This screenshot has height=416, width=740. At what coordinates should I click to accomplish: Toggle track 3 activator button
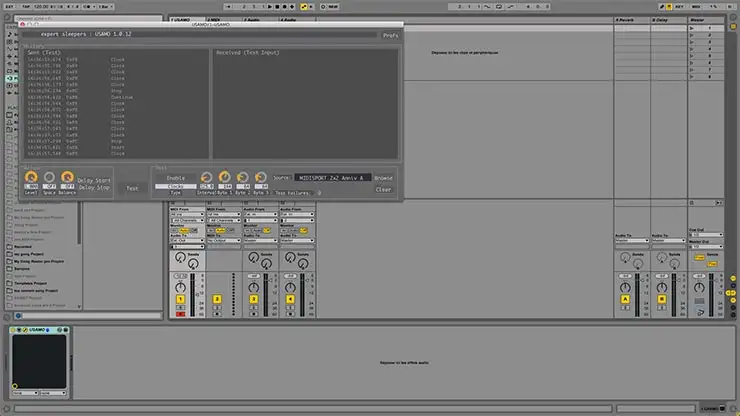click(253, 299)
